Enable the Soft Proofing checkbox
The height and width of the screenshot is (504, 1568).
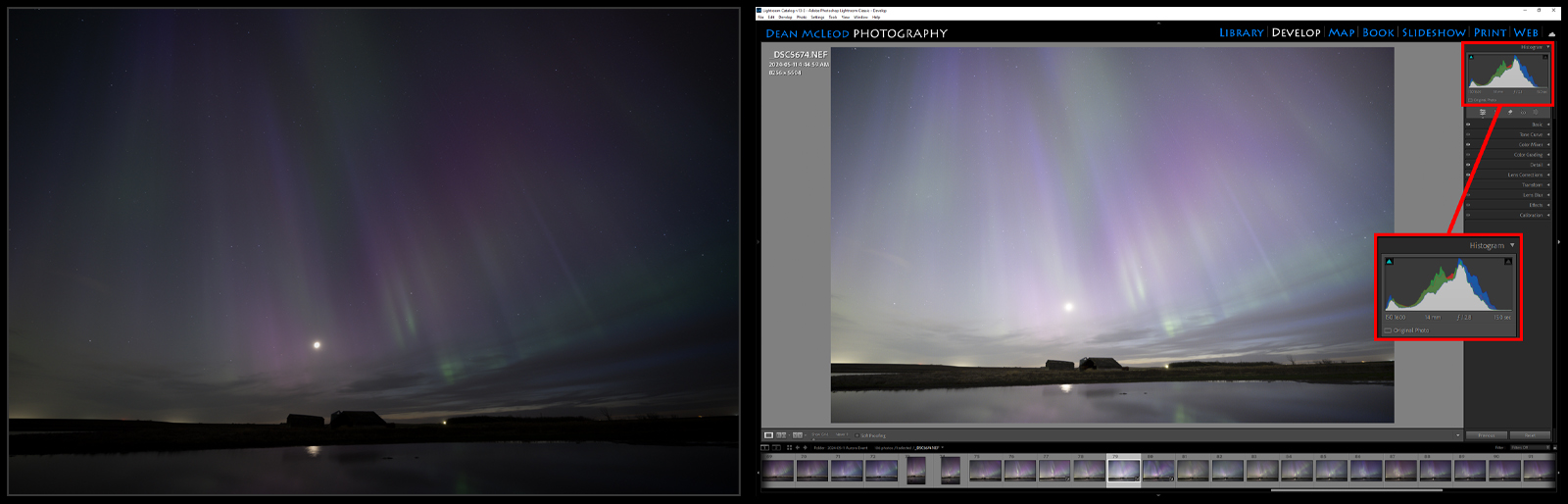point(857,435)
